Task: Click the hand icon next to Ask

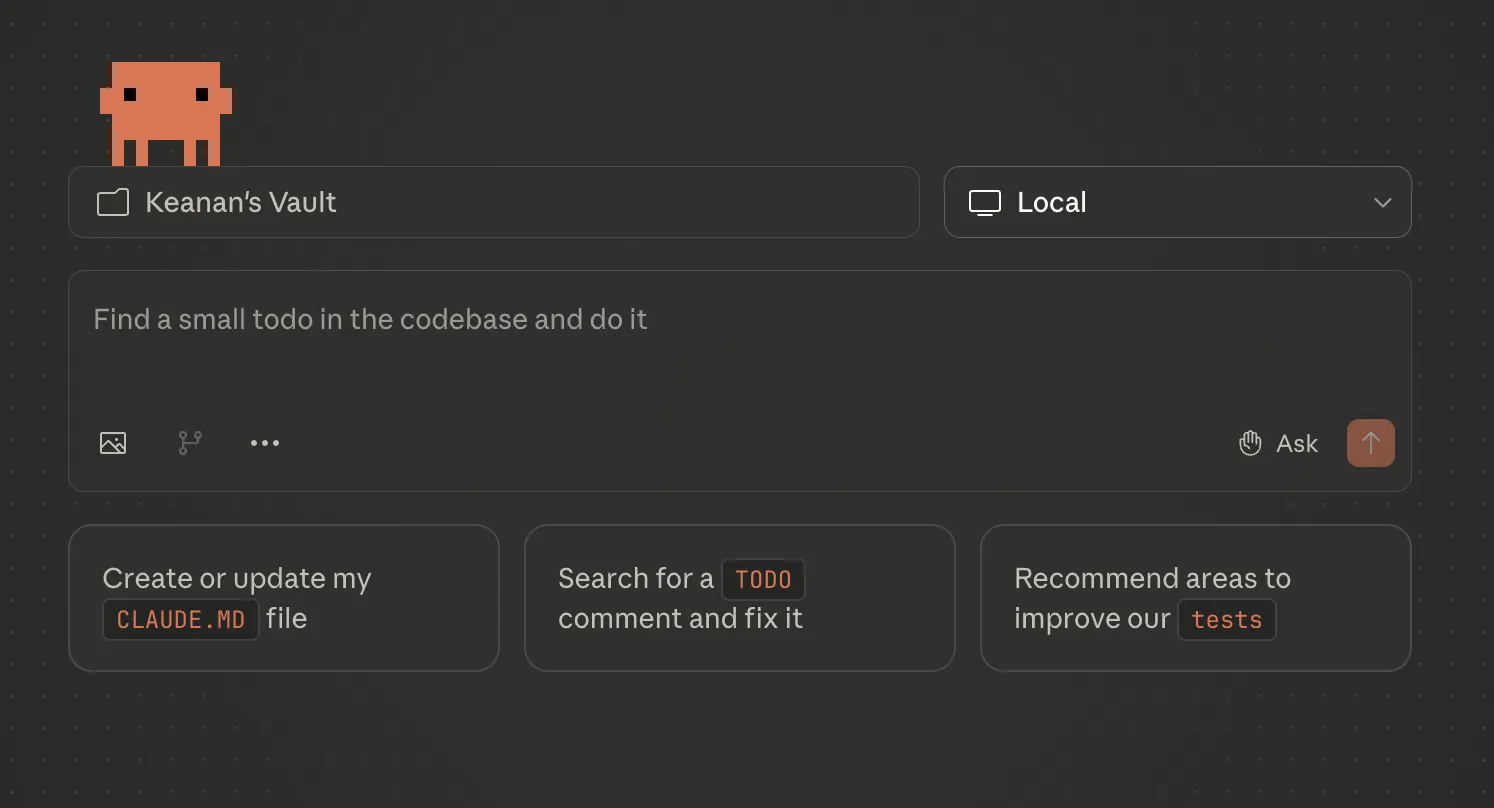Action: click(x=1250, y=443)
